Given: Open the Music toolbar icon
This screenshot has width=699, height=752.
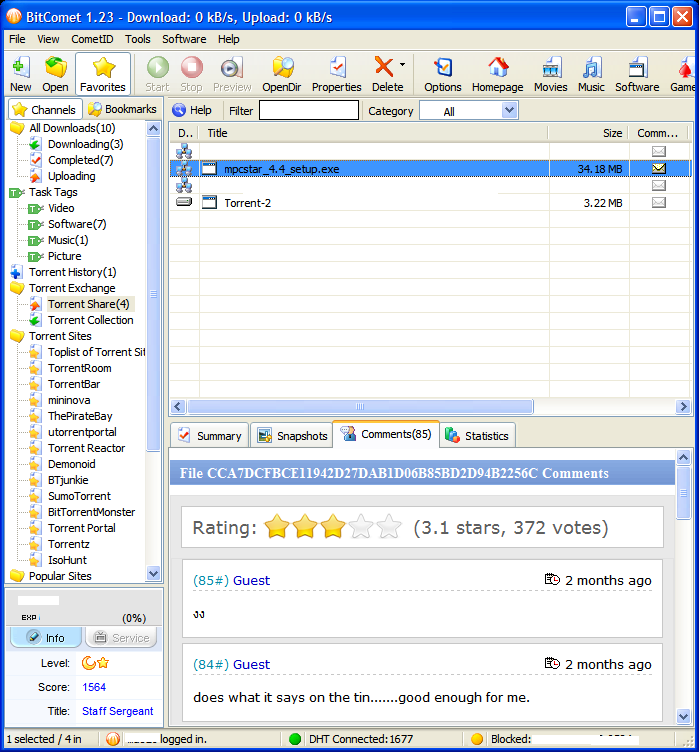Looking at the screenshot, I should (591, 74).
